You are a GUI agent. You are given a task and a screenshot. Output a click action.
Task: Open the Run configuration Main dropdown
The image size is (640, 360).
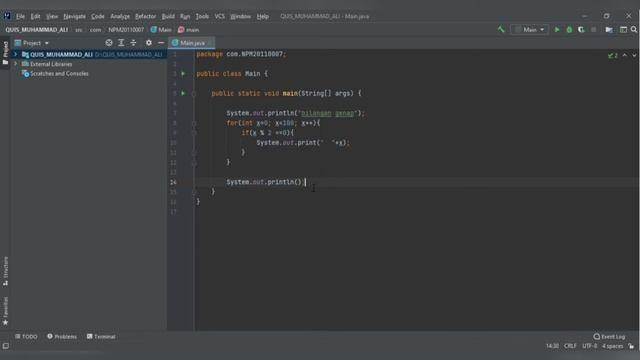click(x=529, y=29)
